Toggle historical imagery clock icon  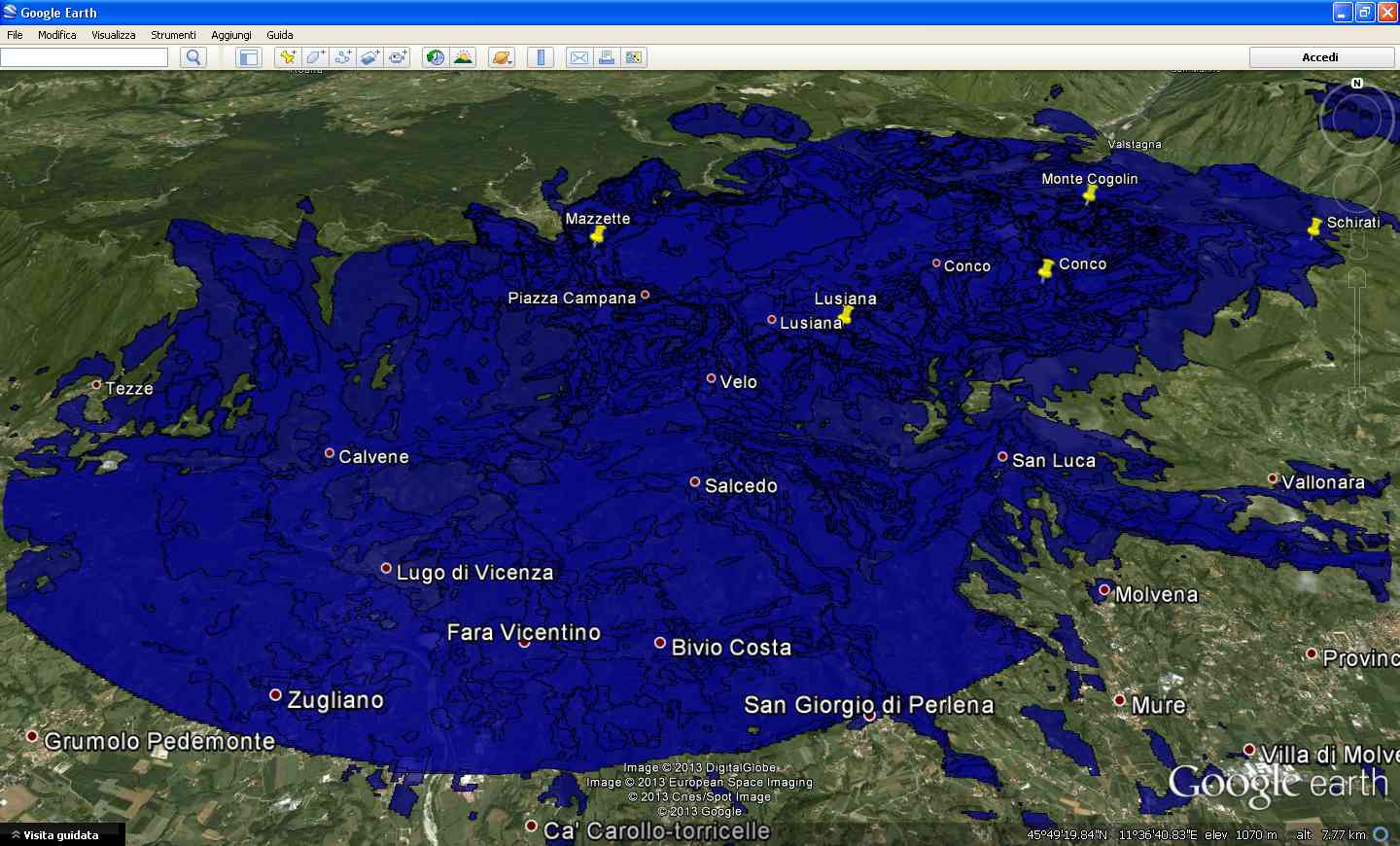click(x=436, y=57)
